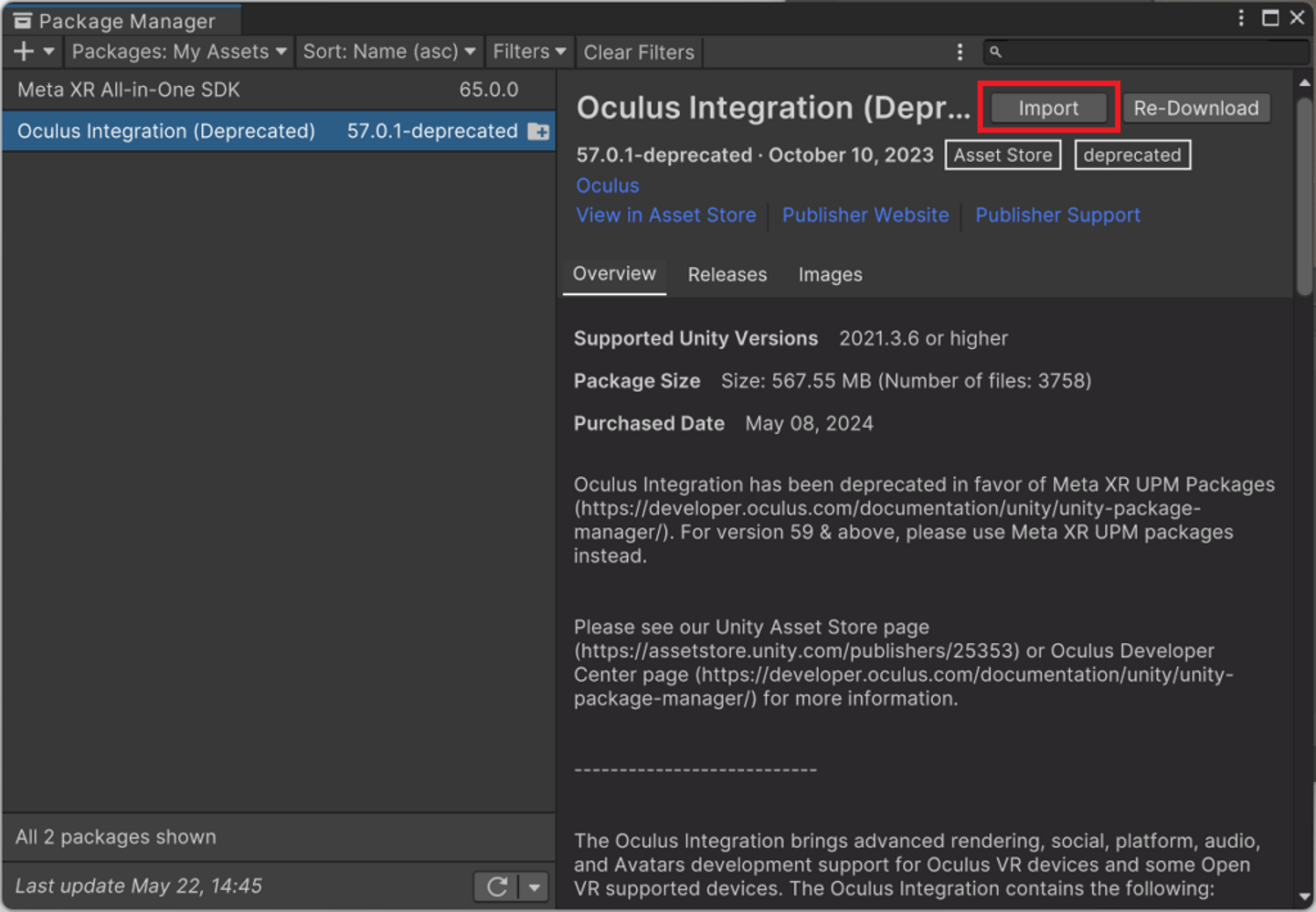Open View in Asset Store link
The height and width of the screenshot is (912, 1316).
click(666, 216)
